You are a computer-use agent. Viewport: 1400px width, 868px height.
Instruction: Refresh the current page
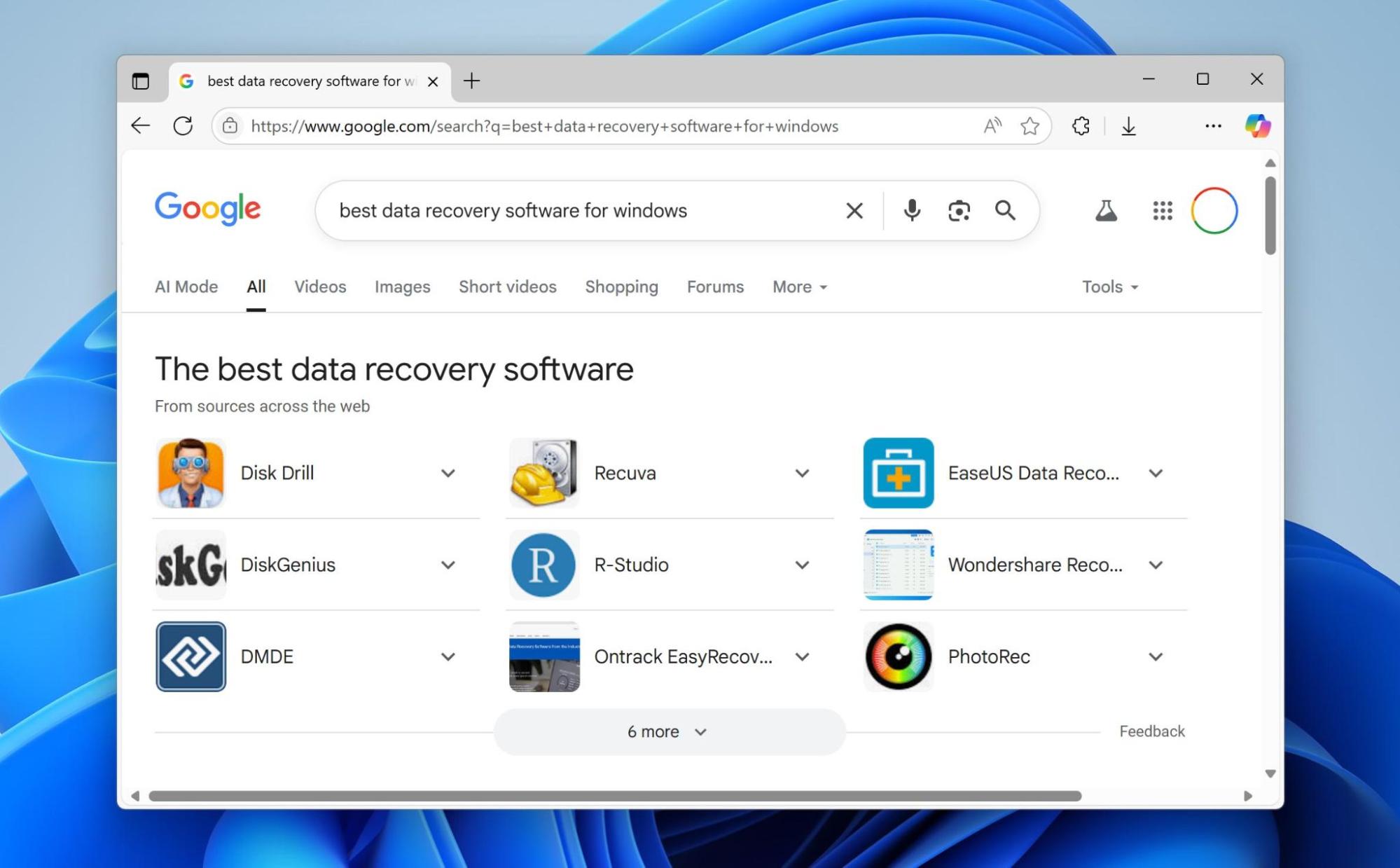[184, 126]
